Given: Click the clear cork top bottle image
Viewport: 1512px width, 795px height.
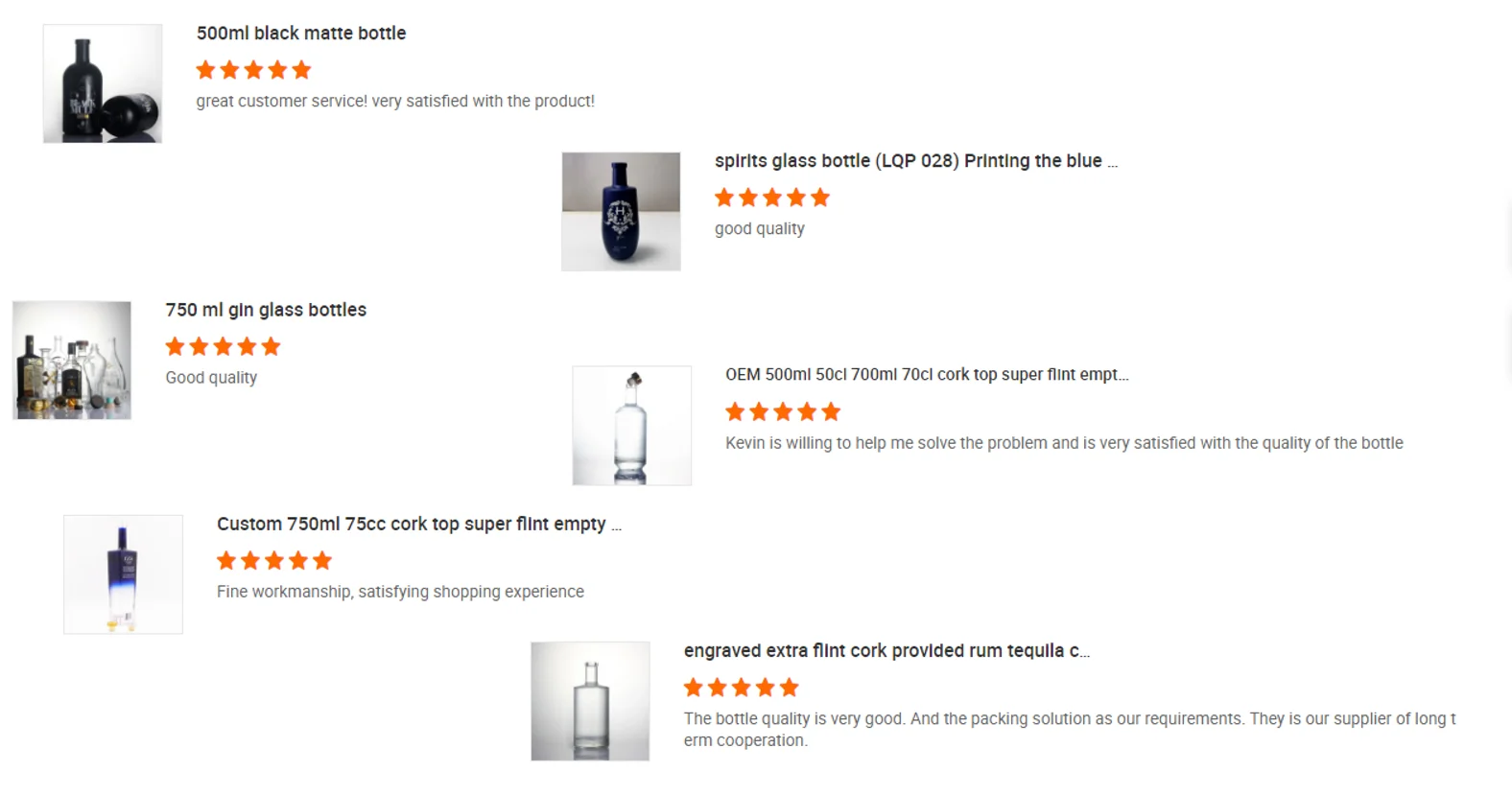Looking at the screenshot, I should coord(631,425).
